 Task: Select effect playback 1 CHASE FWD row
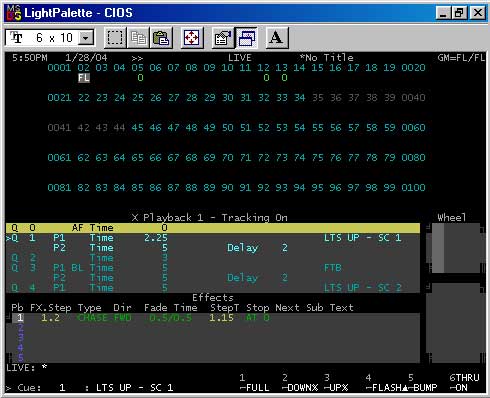pyautogui.click(x=213, y=318)
